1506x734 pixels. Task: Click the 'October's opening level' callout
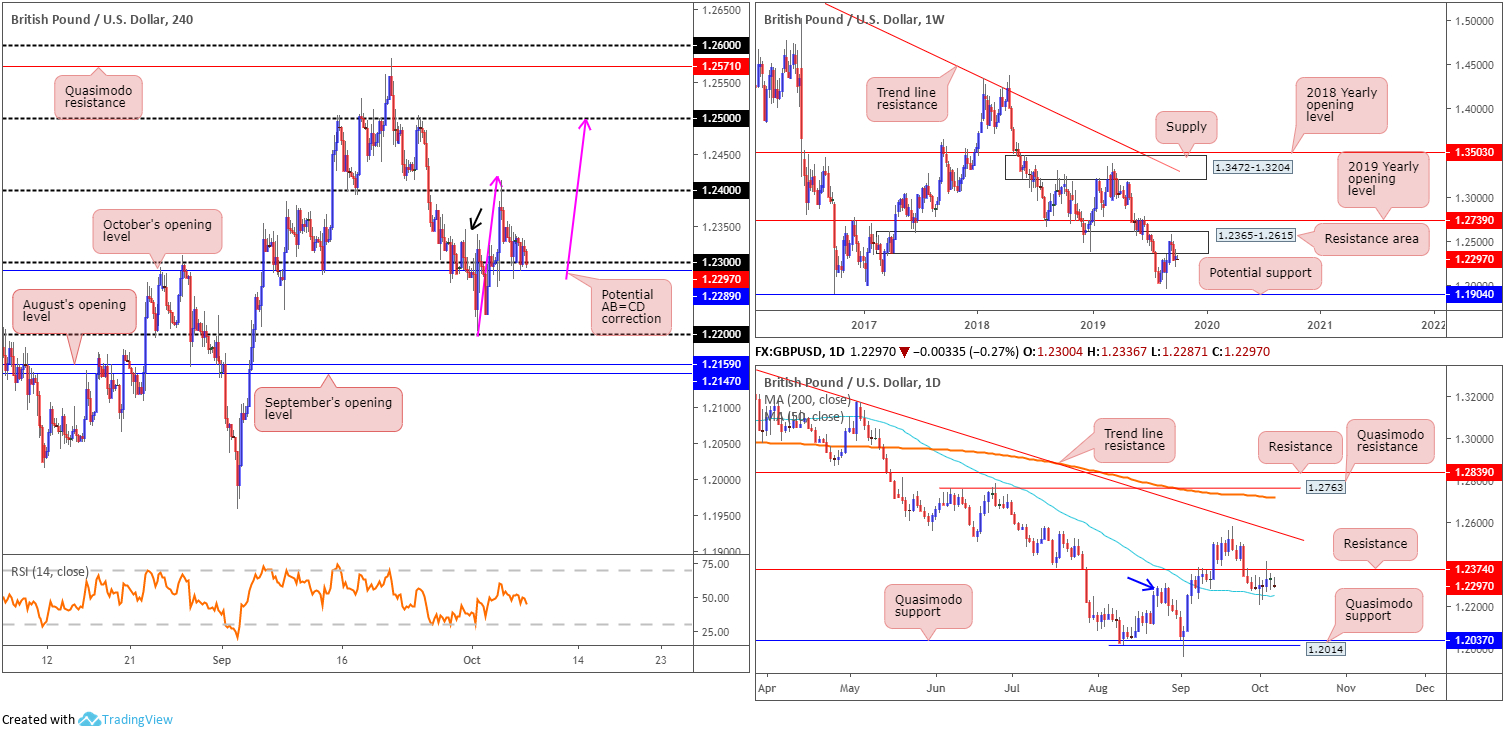tap(158, 232)
